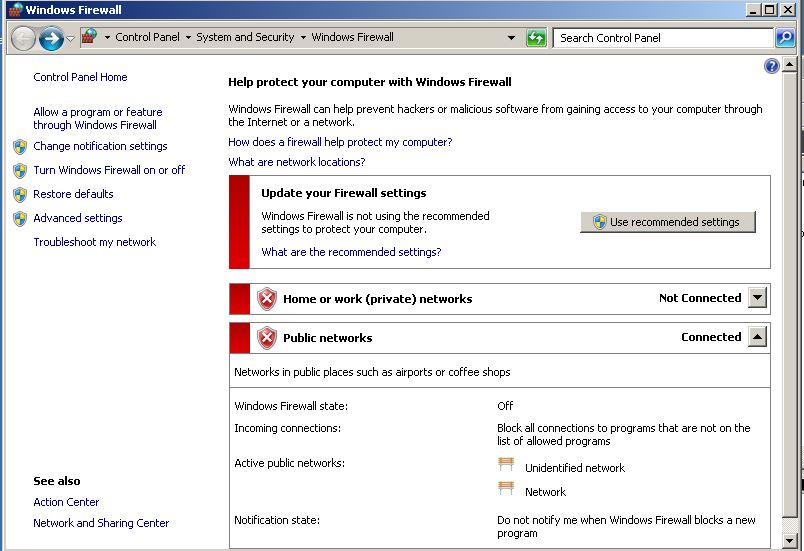
Task: Click red shield icon for Home or work networks
Action: 267,299
